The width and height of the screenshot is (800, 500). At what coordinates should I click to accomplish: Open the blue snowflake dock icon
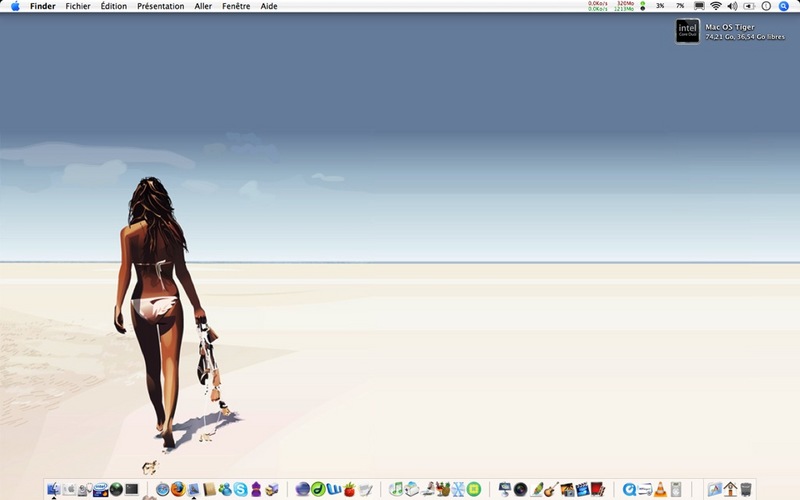tap(458, 489)
